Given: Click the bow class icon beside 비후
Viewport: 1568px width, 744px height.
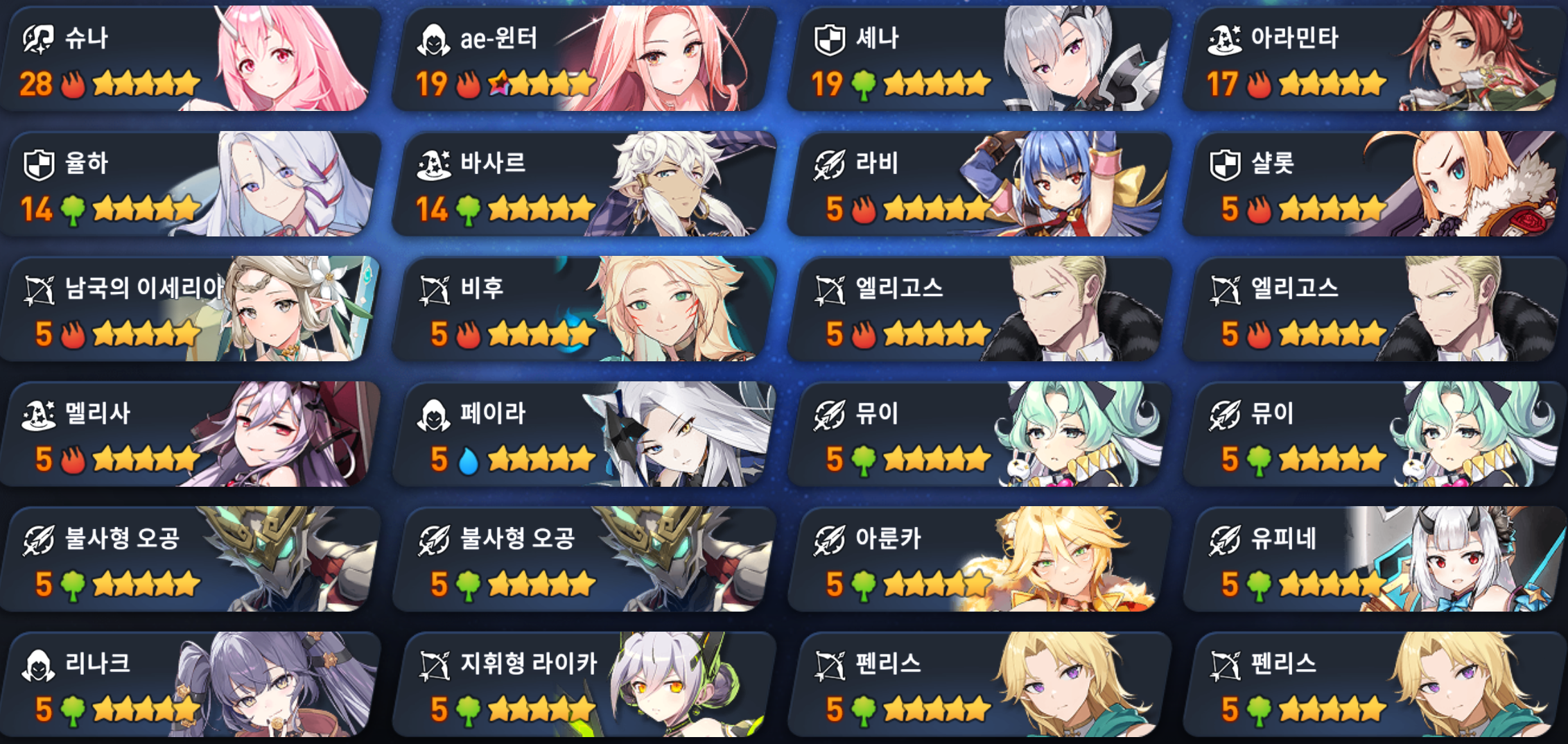Looking at the screenshot, I should 434,289.
